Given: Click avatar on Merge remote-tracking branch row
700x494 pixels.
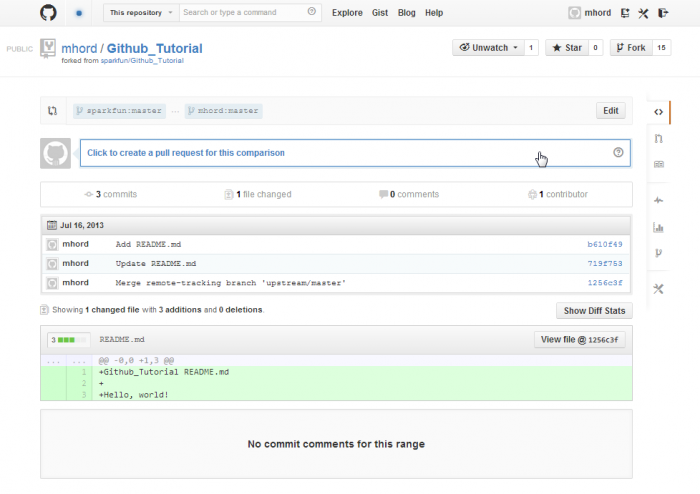Looking at the screenshot, I should pos(52,283).
